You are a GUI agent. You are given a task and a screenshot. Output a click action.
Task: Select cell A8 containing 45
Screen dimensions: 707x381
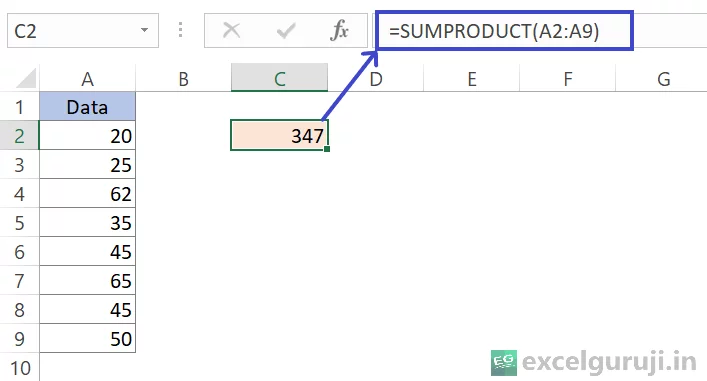click(87, 309)
